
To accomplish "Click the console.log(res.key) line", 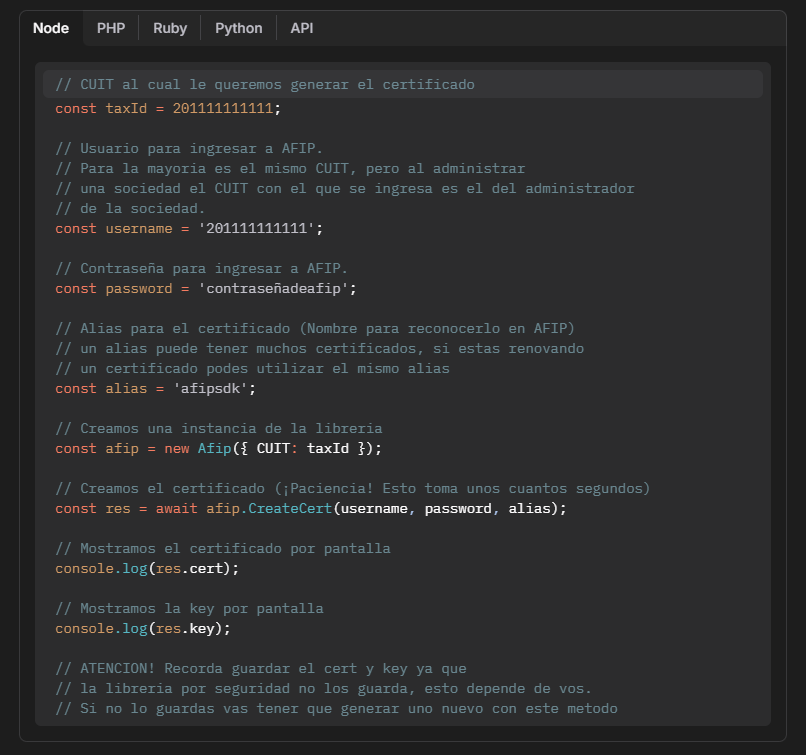I will (143, 628).
